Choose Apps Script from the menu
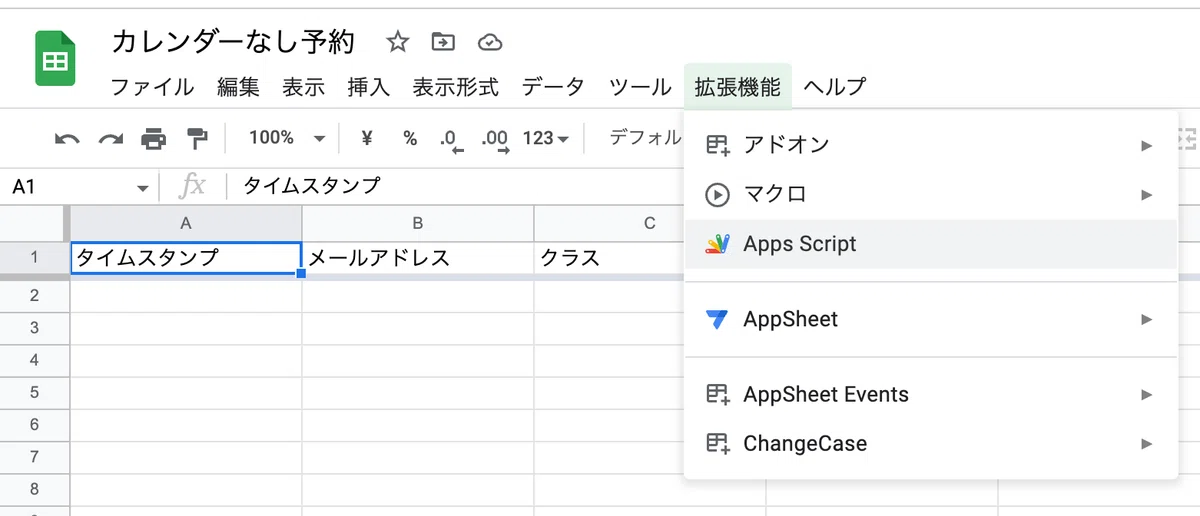The image size is (1200, 516). 930,244
